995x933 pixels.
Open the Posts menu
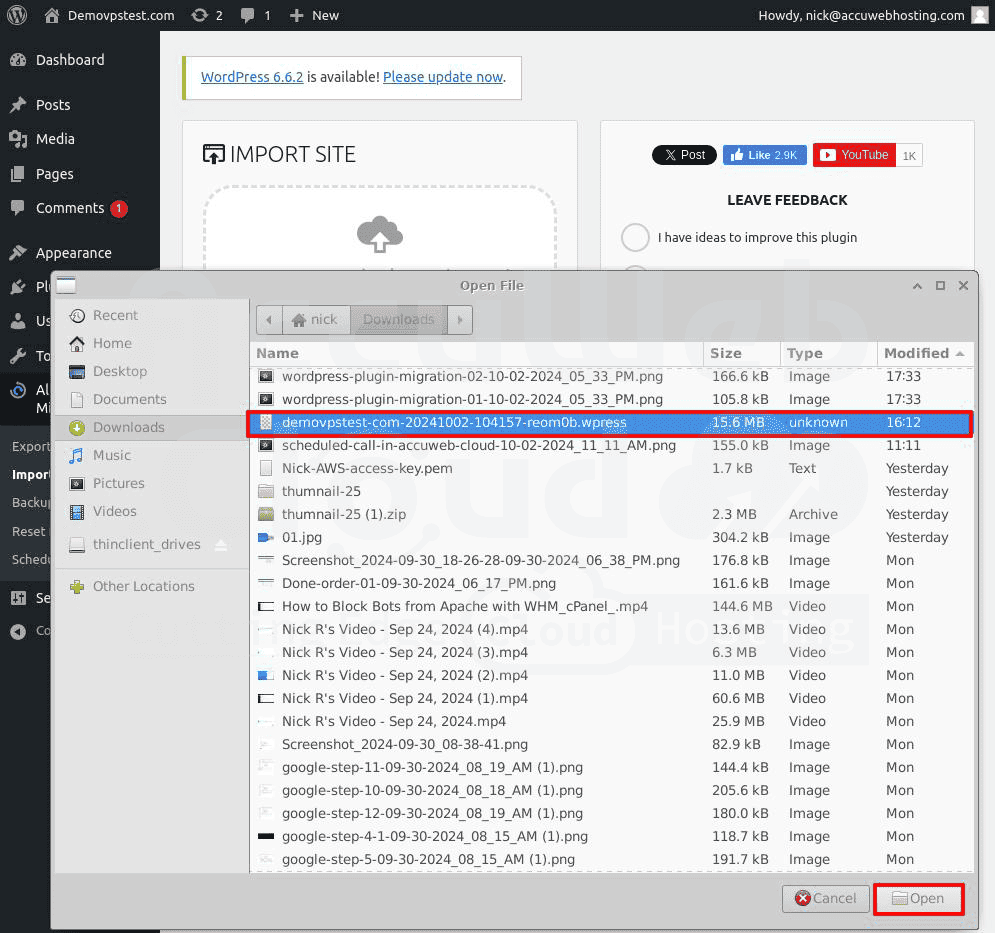tap(53, 105)
